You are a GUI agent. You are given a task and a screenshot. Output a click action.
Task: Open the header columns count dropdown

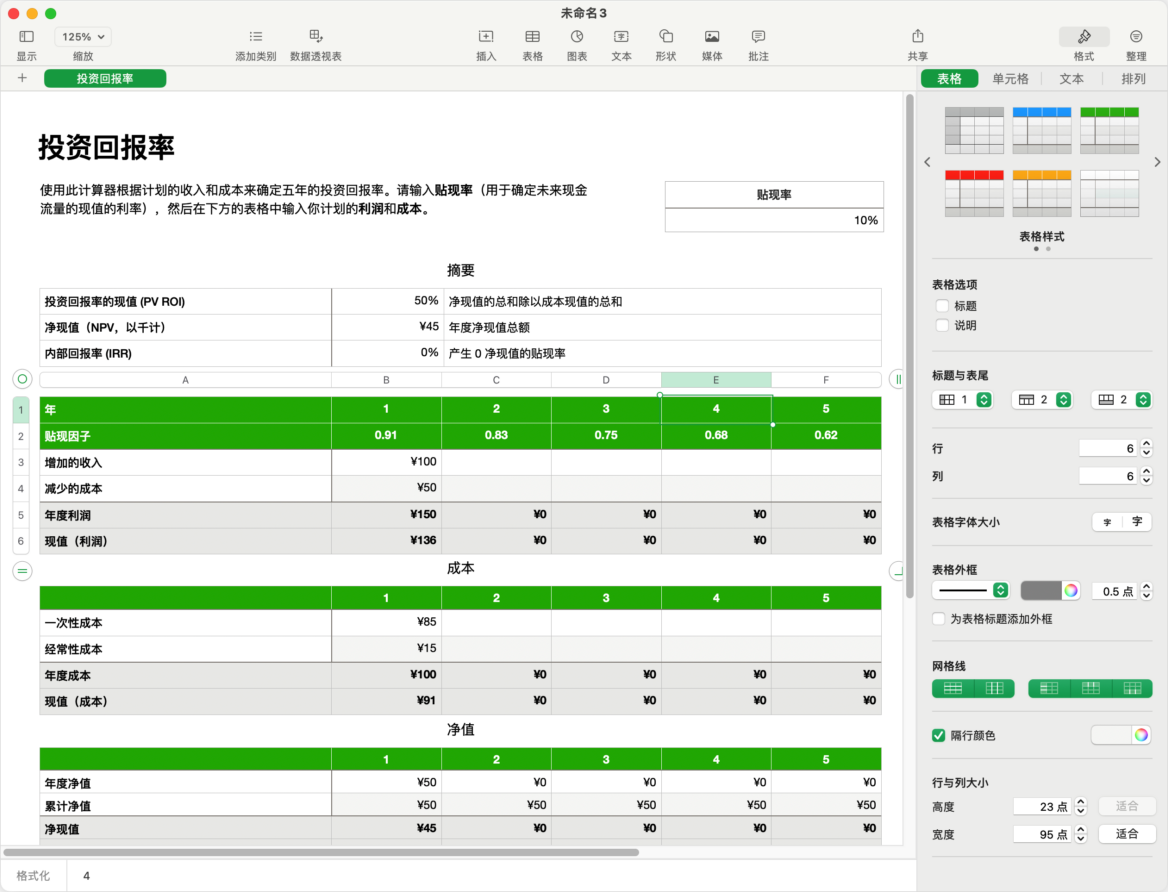coord(962,399)
